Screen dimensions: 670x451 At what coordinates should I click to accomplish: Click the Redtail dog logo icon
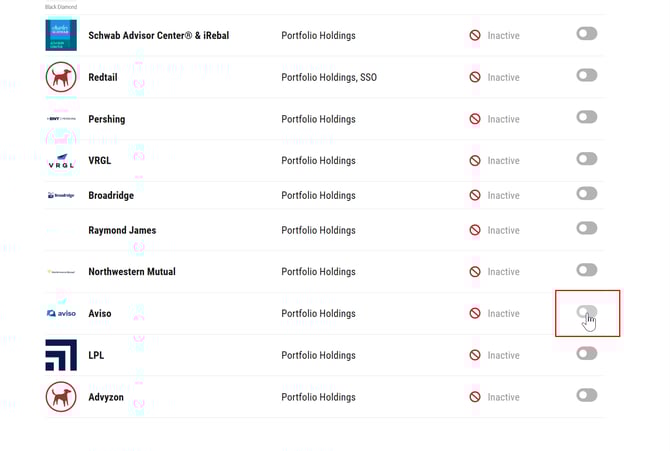(61, 77)
